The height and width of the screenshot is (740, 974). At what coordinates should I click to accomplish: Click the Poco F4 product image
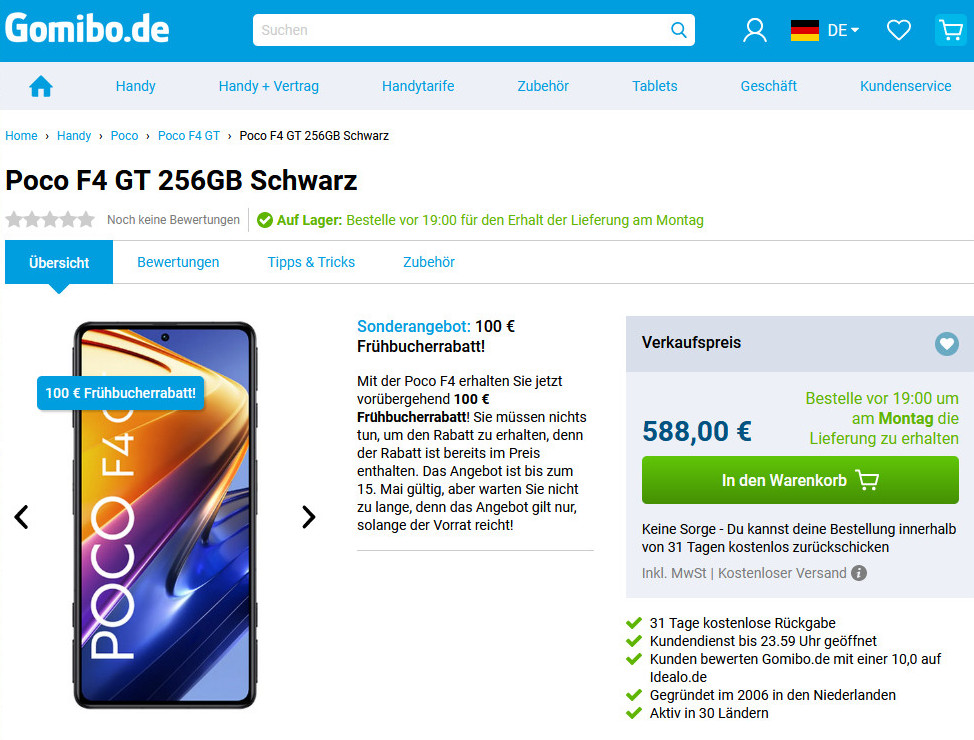(165, 515)
